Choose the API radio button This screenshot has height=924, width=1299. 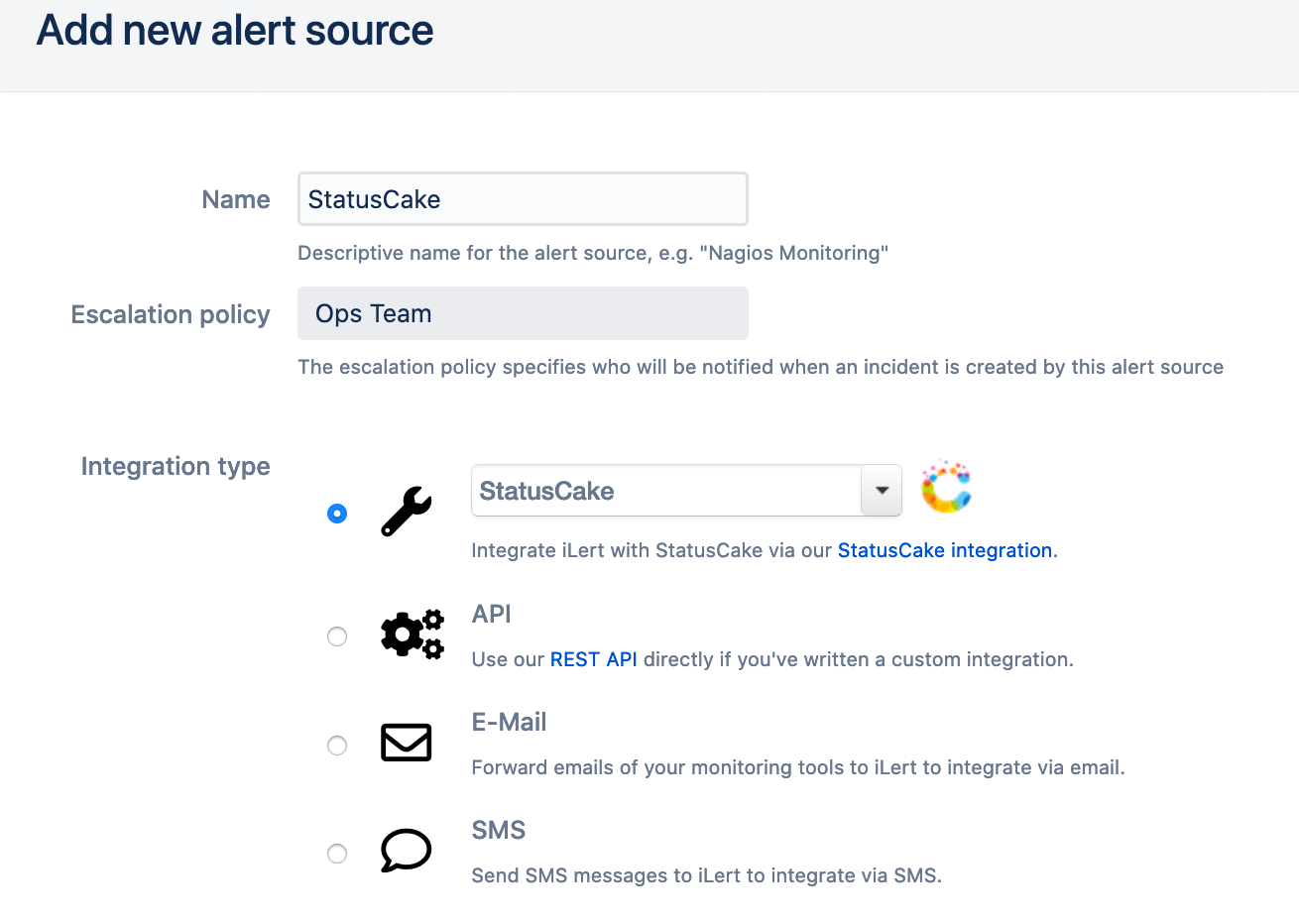pos(337,636)
